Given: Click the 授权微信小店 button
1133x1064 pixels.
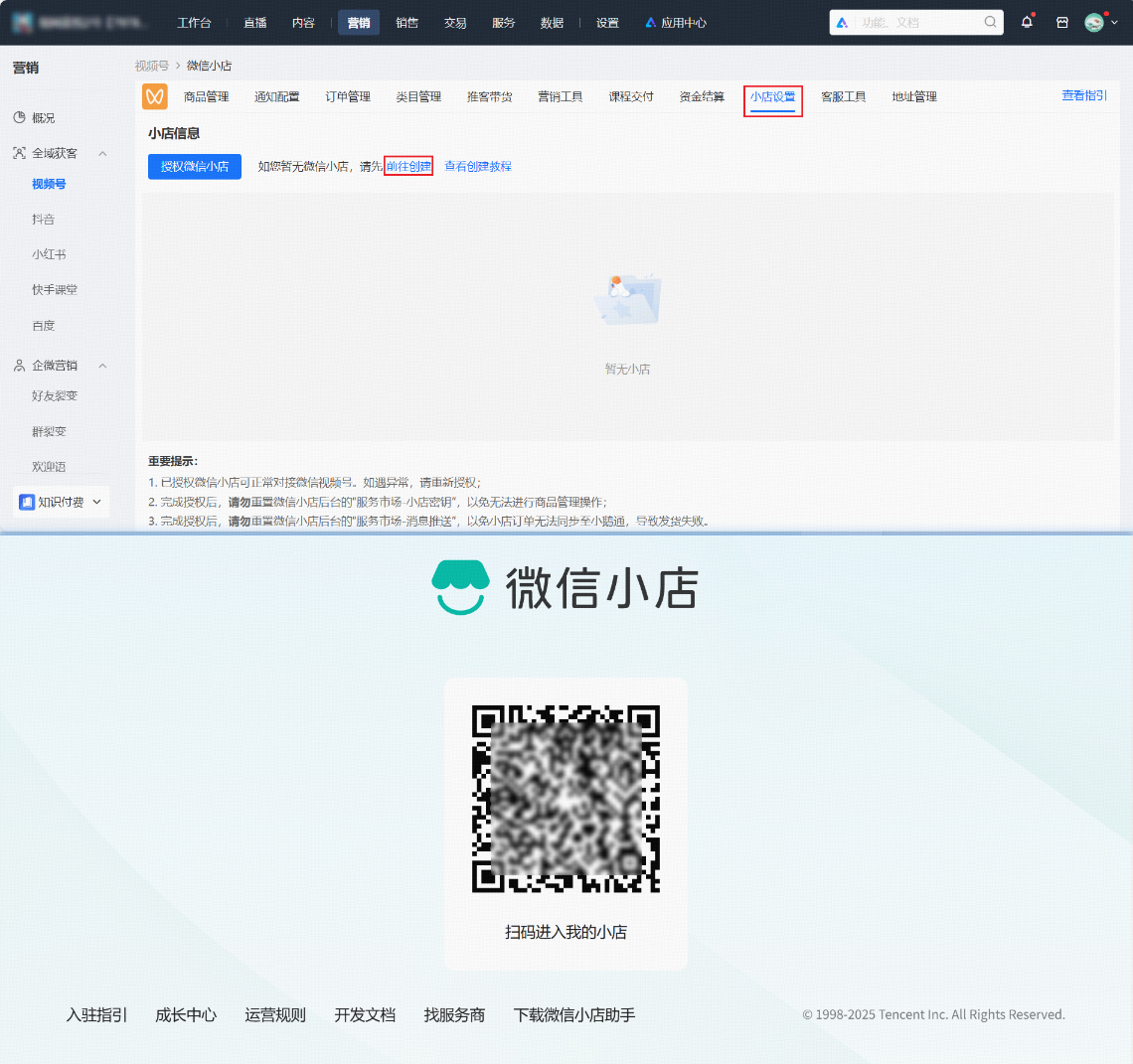Looking at the screenshot, I should click(195, 166).
